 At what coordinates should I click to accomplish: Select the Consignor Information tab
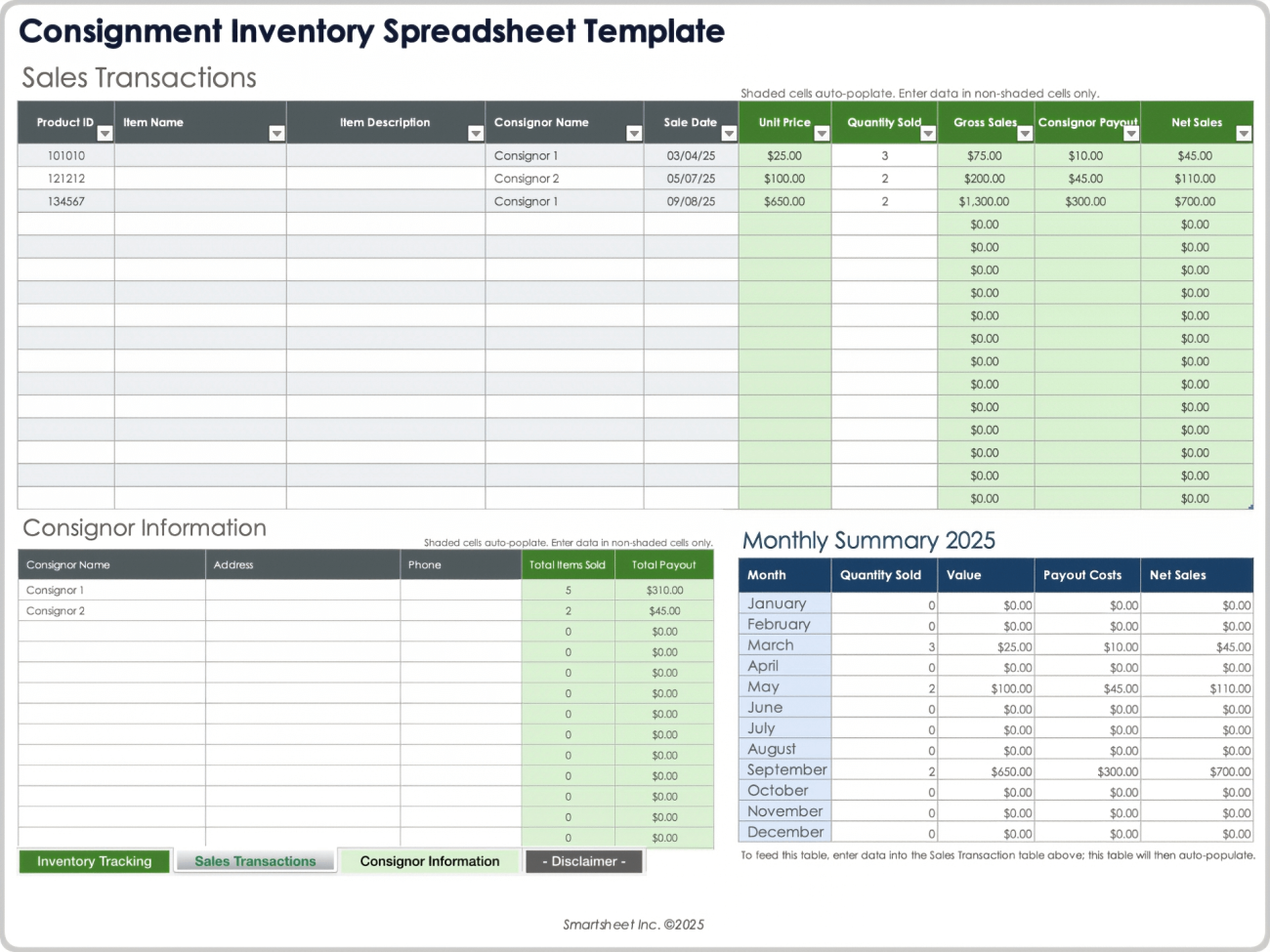(430, 861)
